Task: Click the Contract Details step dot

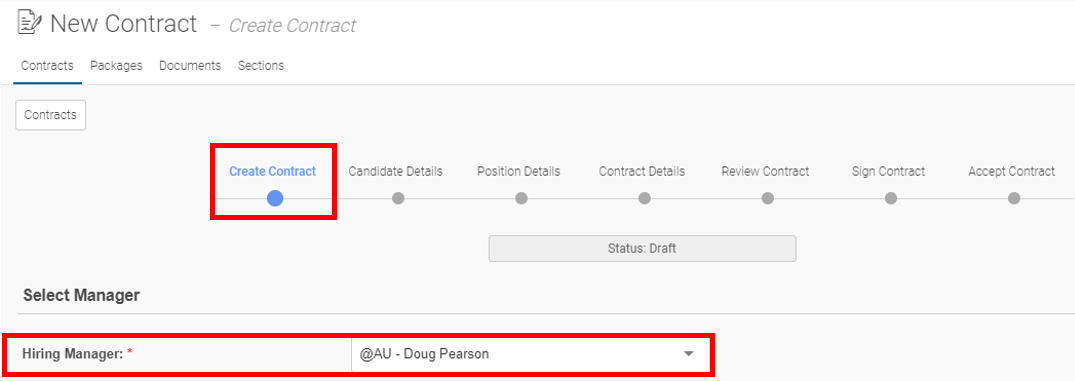Action: coord(644,198)
